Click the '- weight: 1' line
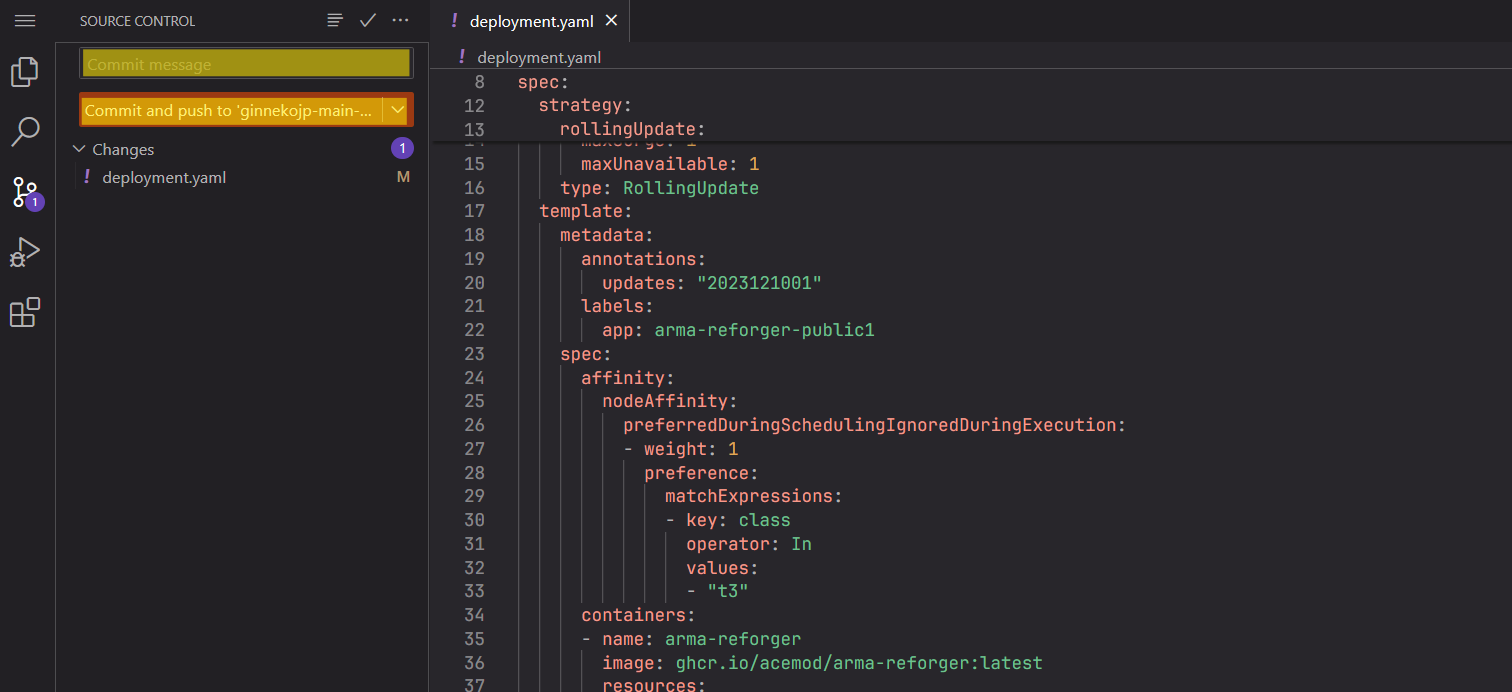This screenshot has height=692, width=1512. 681,449
